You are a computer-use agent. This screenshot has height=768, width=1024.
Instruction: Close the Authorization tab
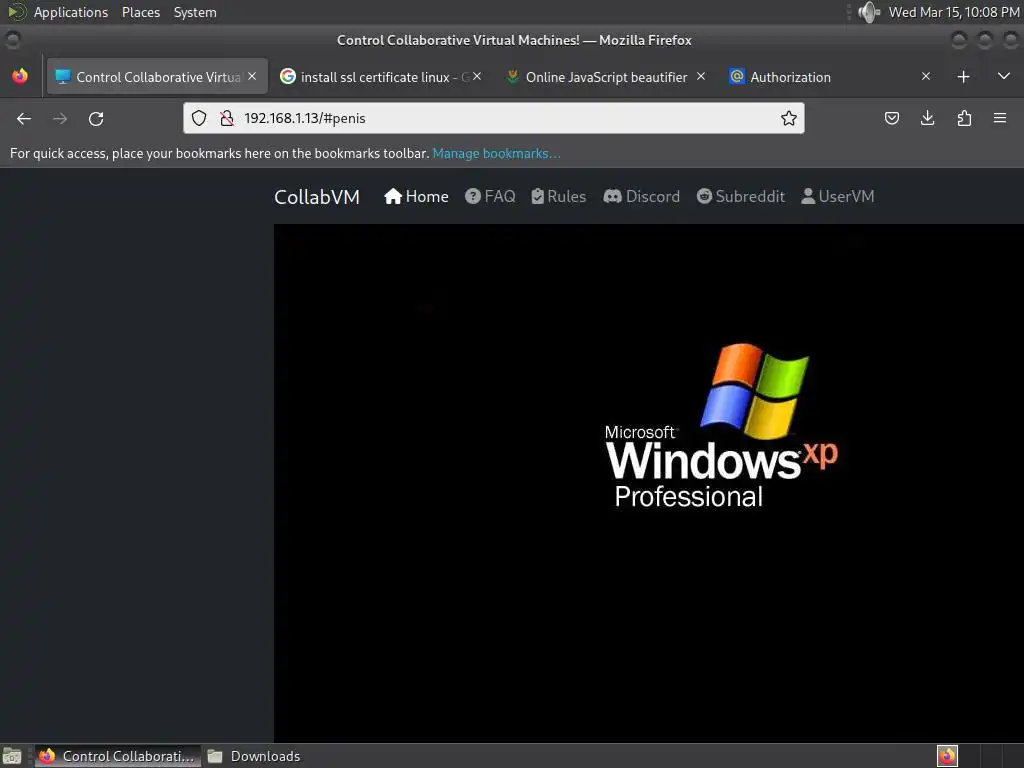(925, 76)
